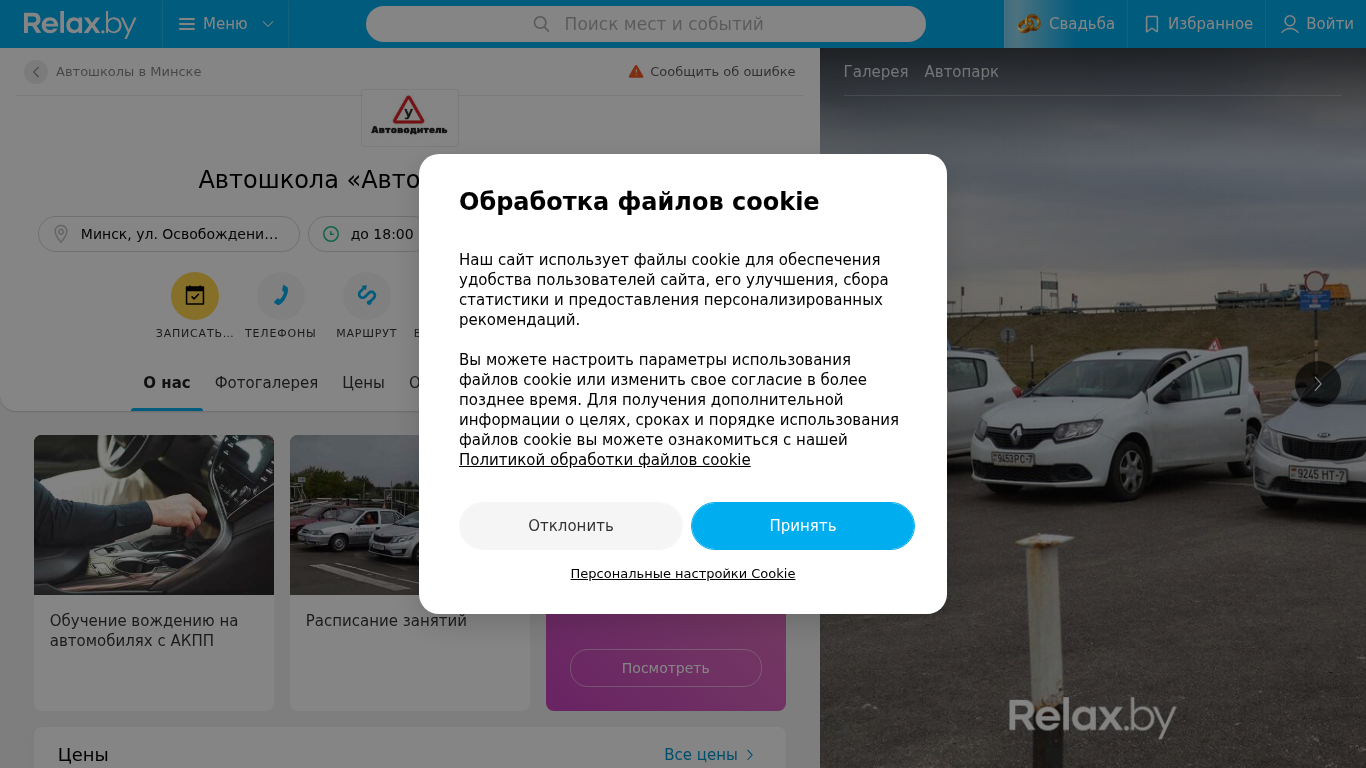Decline cookies with Отклонить
The height and width of the screenshot is (768, 1366).
pyautogui.click(x=571, y=526)
